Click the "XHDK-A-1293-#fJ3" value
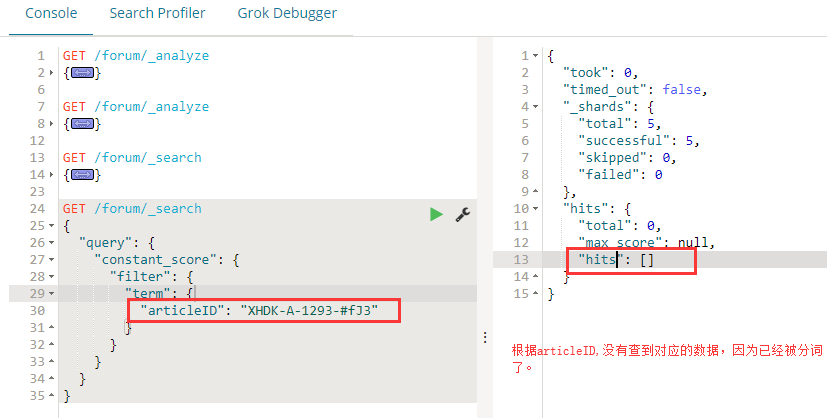Image resolution: width=827 pixels, height=418 pixels. point(310,310)
